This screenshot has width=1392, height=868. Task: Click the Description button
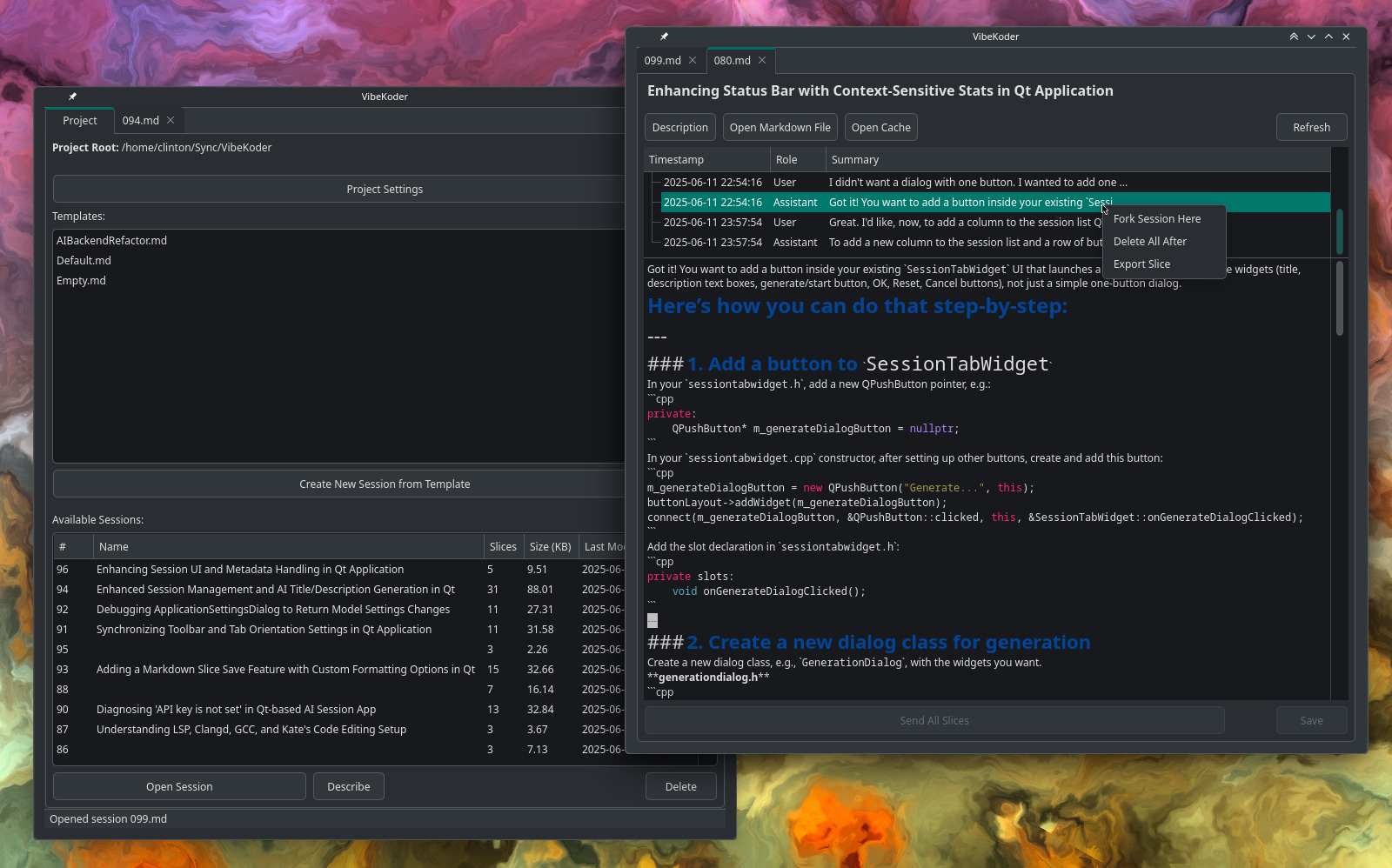pos(680,127)
